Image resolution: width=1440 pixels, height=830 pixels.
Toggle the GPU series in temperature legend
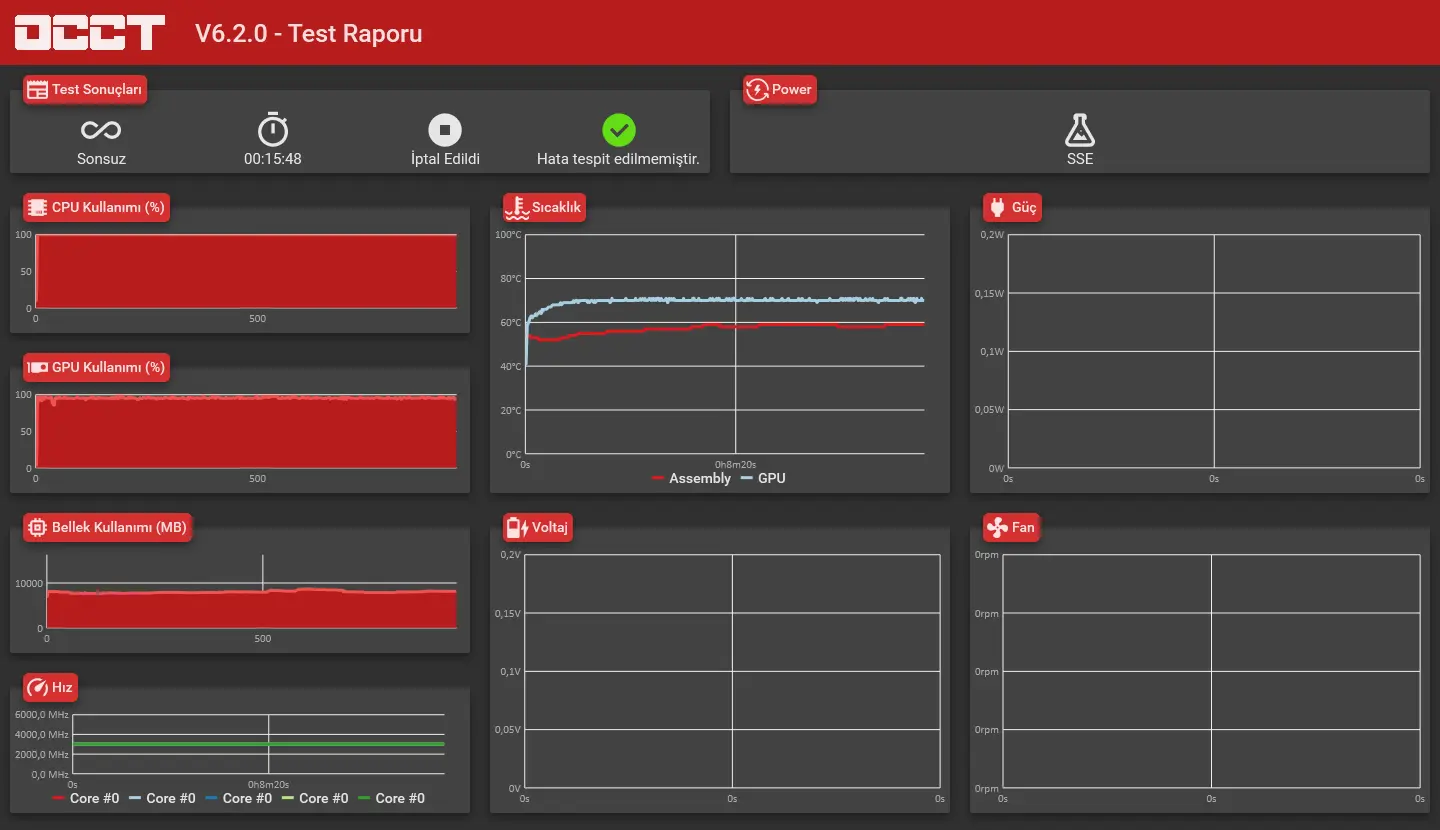[763, 478]
